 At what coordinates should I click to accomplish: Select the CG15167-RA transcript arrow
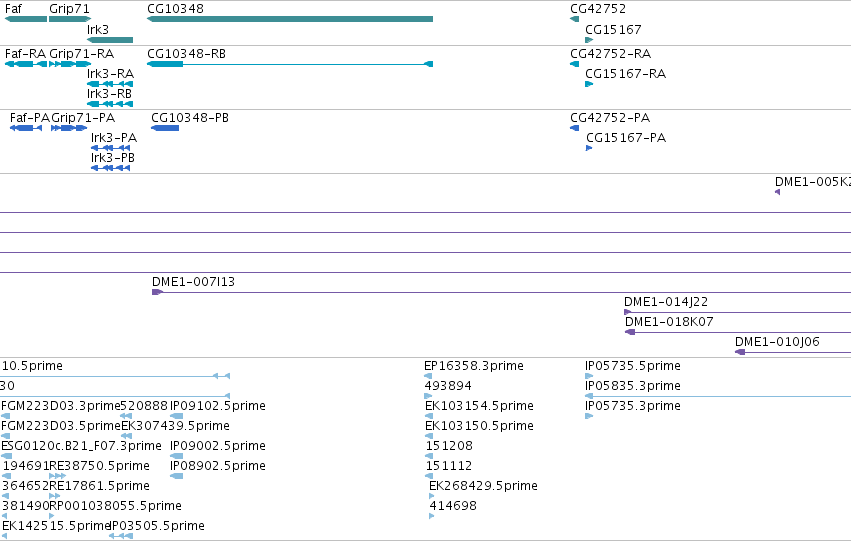click(589, 84)
